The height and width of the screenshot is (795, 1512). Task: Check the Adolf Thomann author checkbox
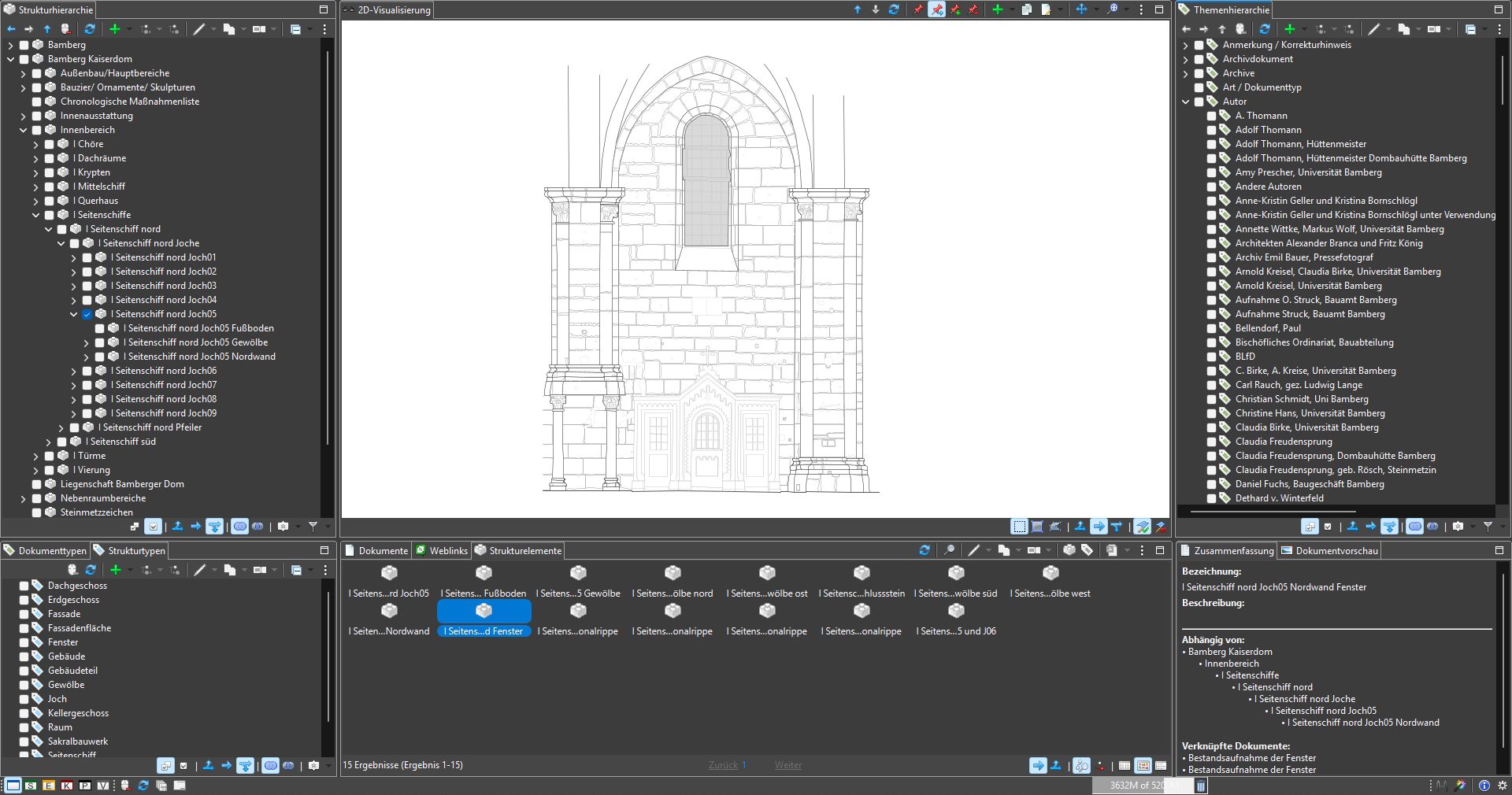(x=1212, y=130)
